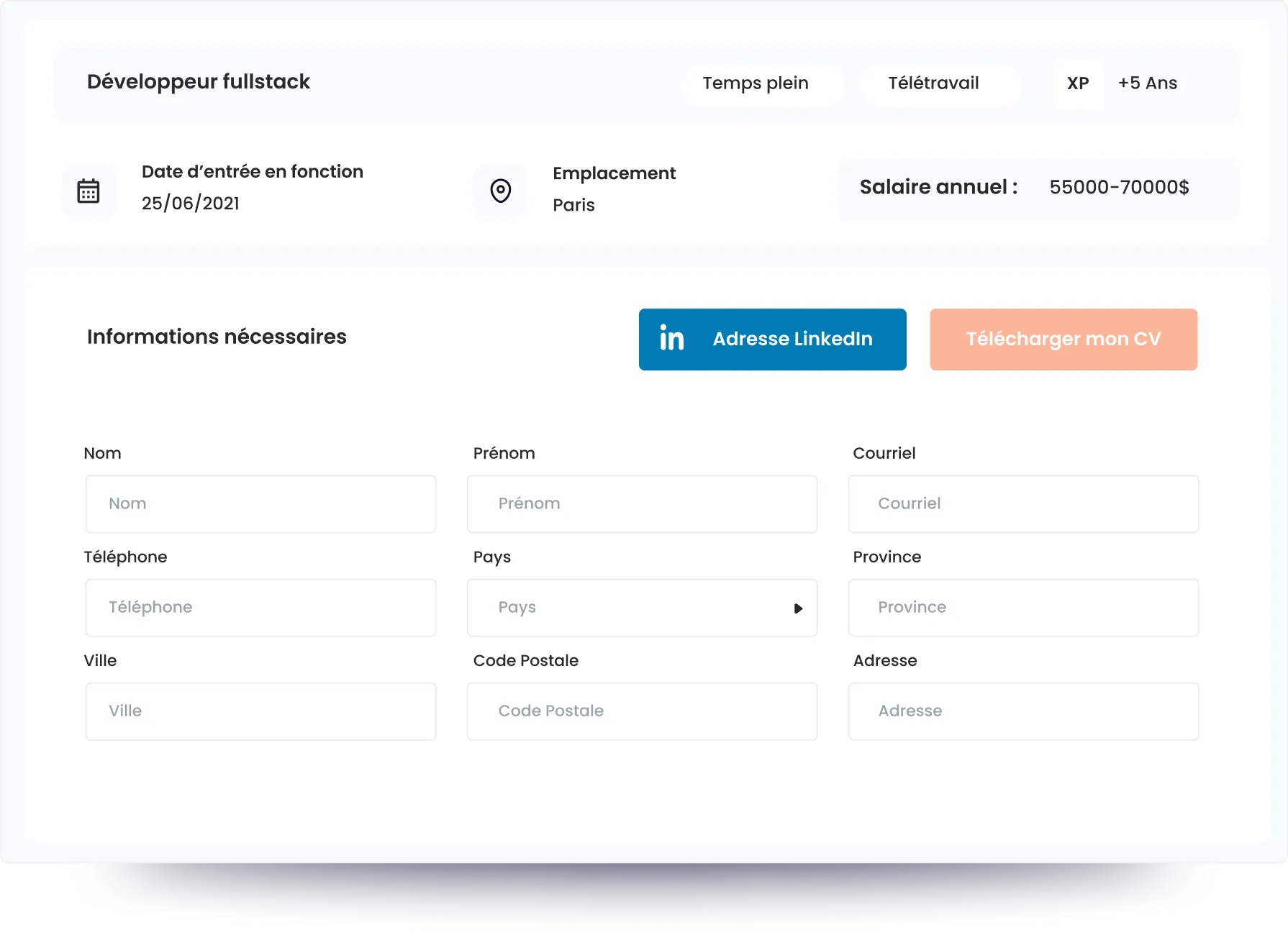Focus the Prénom input field
1288x935 pixels.
pos(642,504)
